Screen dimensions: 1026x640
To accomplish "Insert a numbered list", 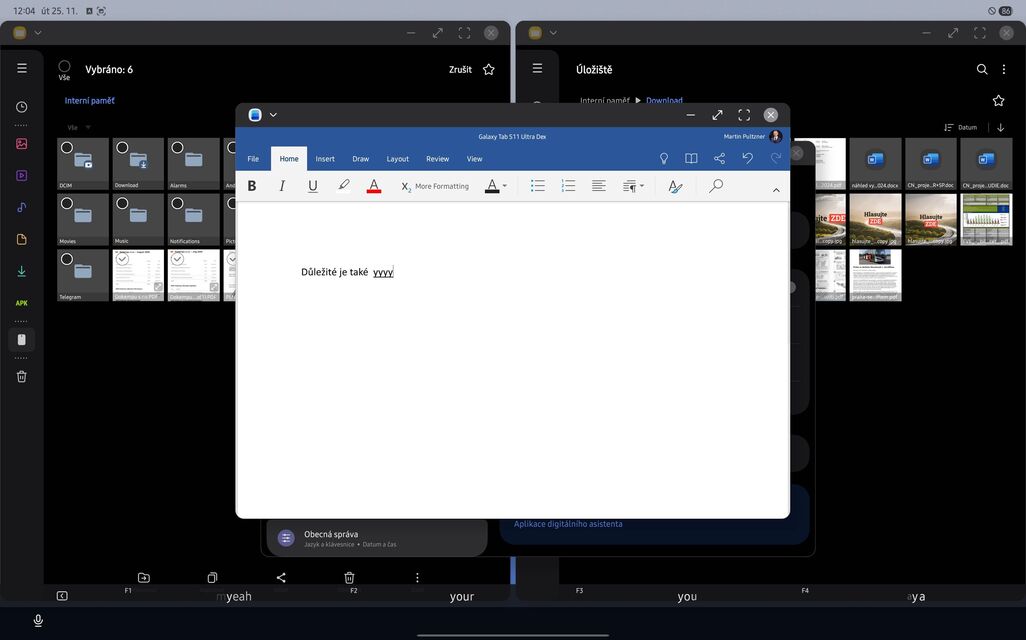I will pos(568,186).
